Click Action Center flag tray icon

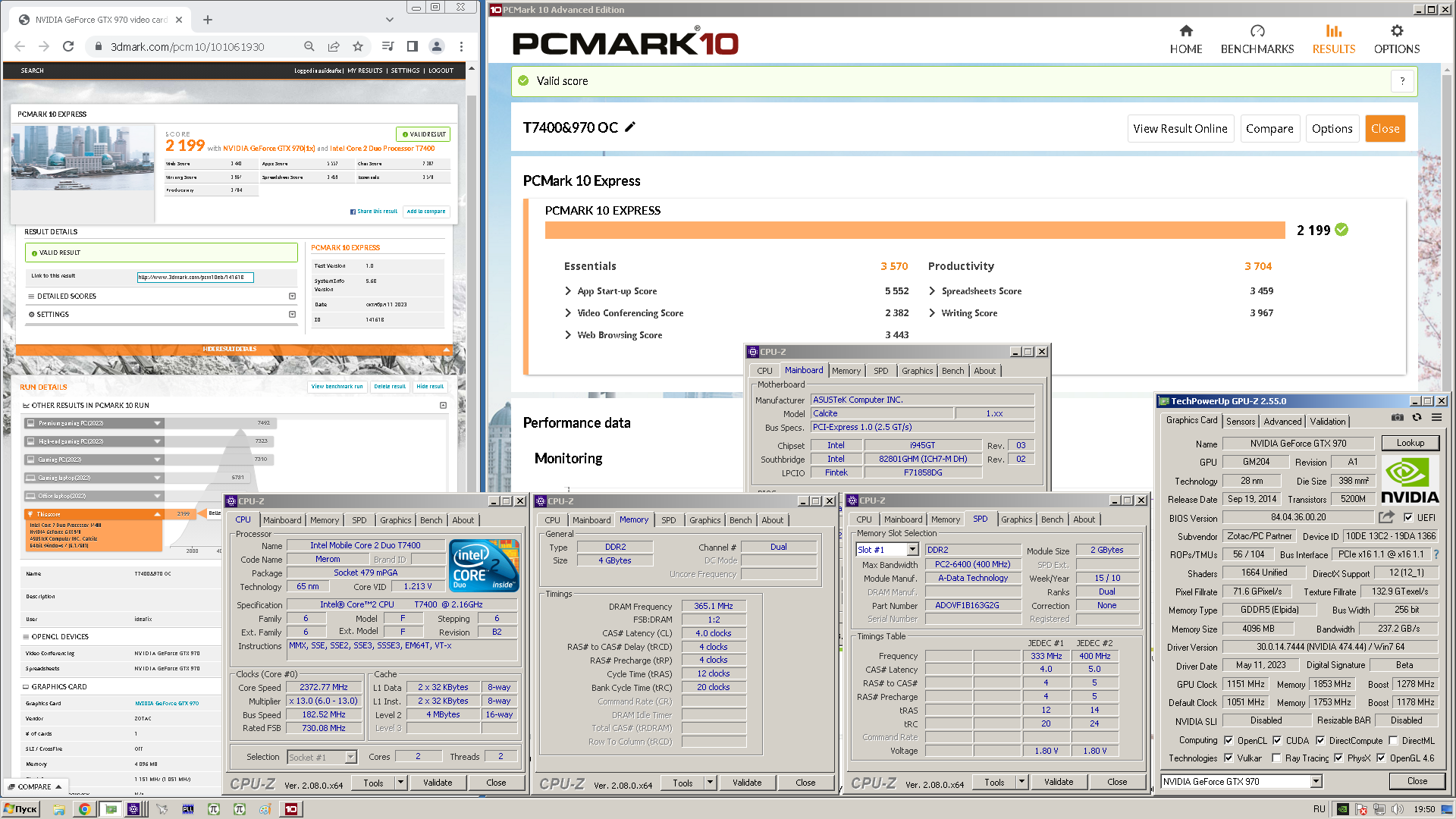[1360, 809]
